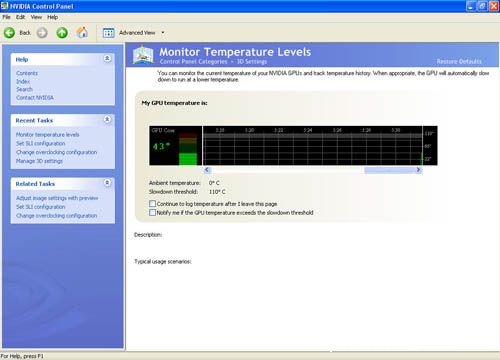The height and width of the screenshot is (360, 500).
Task: Click the Monitor Temperature Levels header icon
Action: (x=143, y=55)
